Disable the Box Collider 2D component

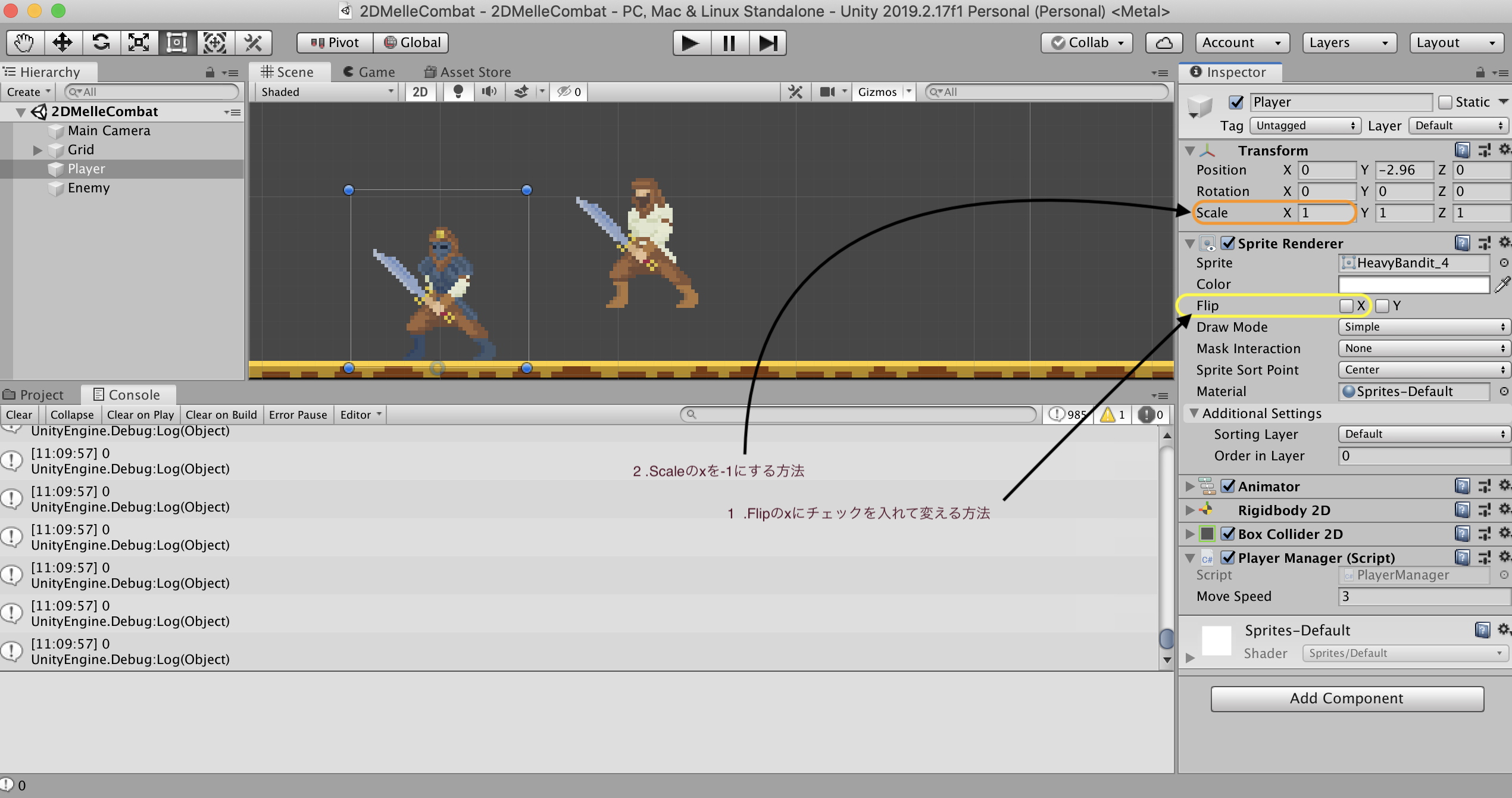coord(1228,534)
